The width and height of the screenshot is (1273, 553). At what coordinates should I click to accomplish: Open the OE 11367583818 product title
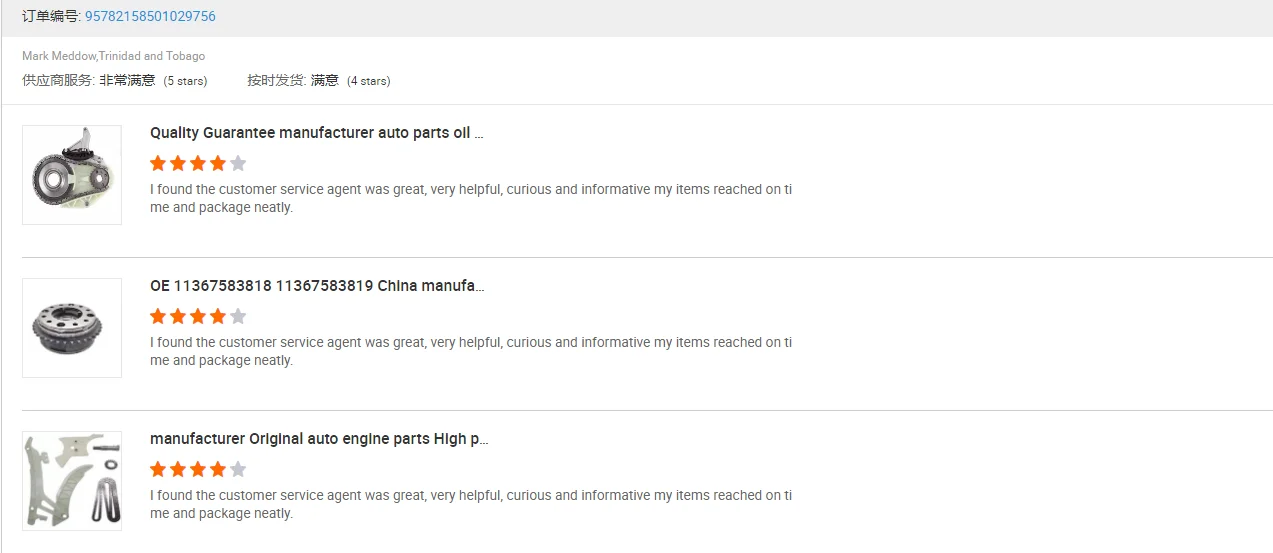pos(316,286)
